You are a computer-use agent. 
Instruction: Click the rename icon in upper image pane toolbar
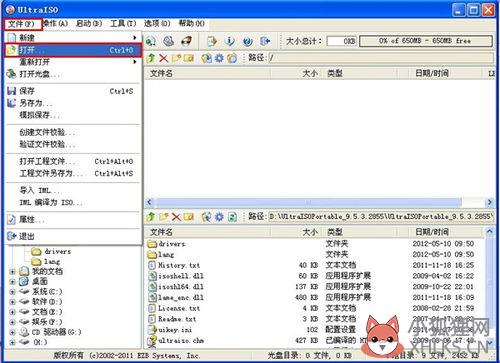click(x=189, y=58)
